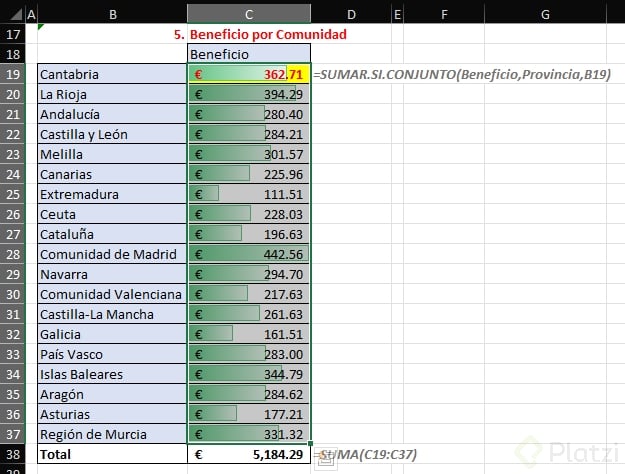Click the Beneficio header cell
625x474 pixels.
(248, 54)
